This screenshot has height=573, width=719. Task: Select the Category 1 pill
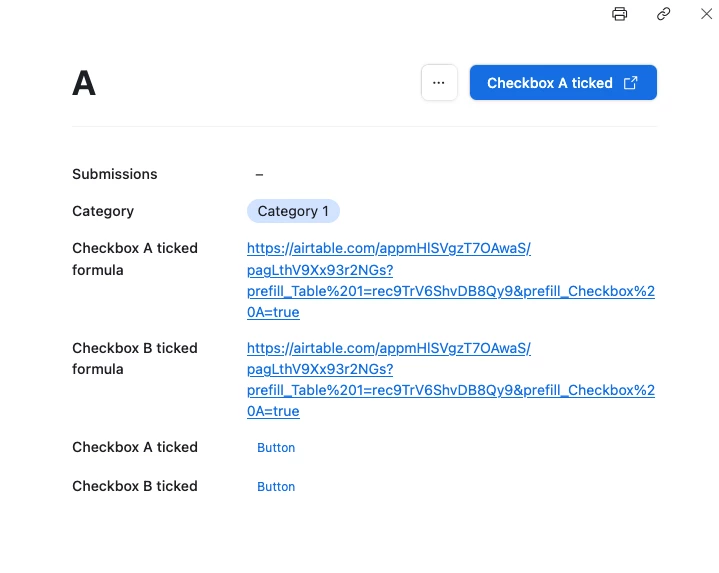(x=293, y=211)
